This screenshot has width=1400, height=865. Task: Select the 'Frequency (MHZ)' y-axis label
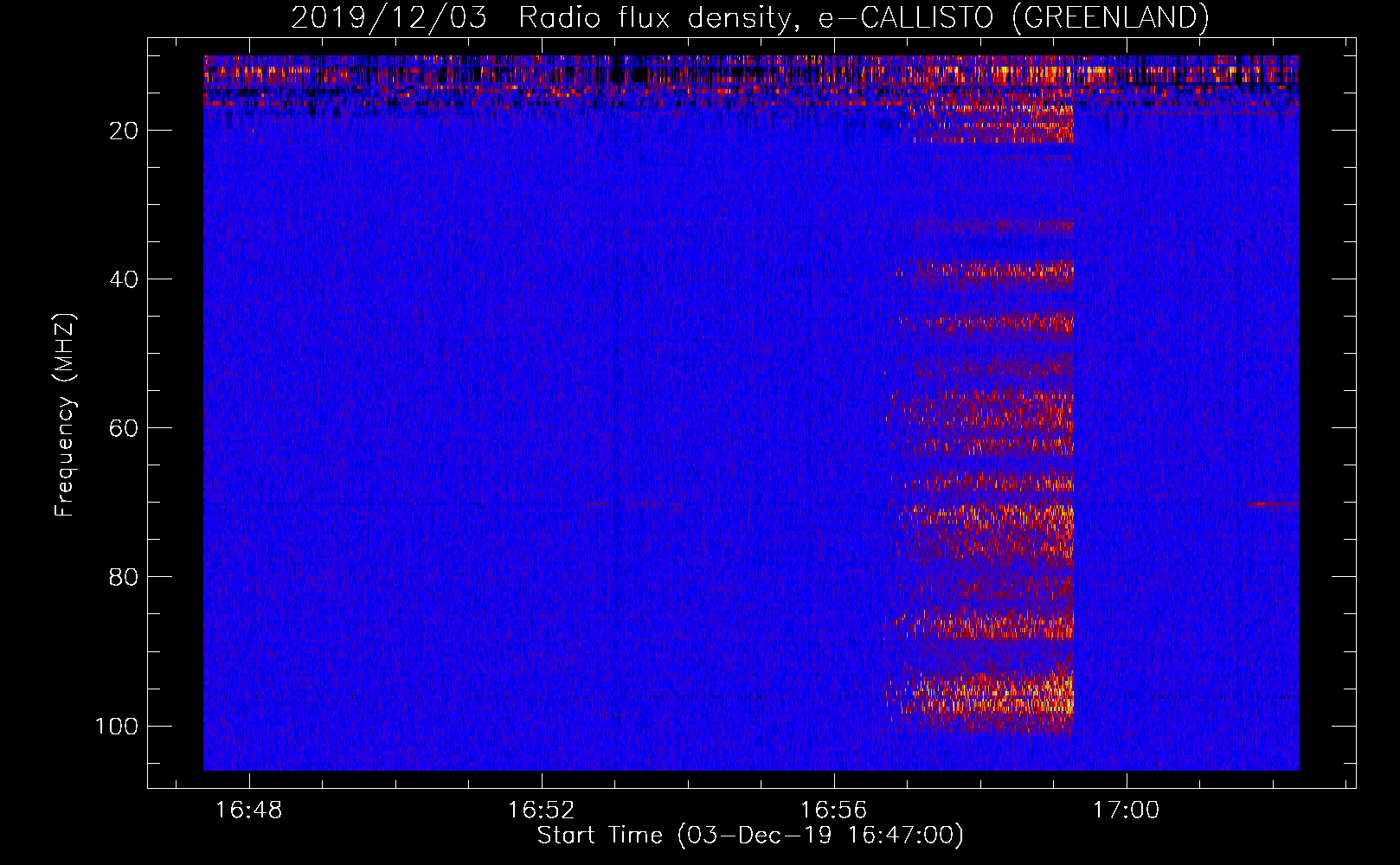(x=65, y=414)
